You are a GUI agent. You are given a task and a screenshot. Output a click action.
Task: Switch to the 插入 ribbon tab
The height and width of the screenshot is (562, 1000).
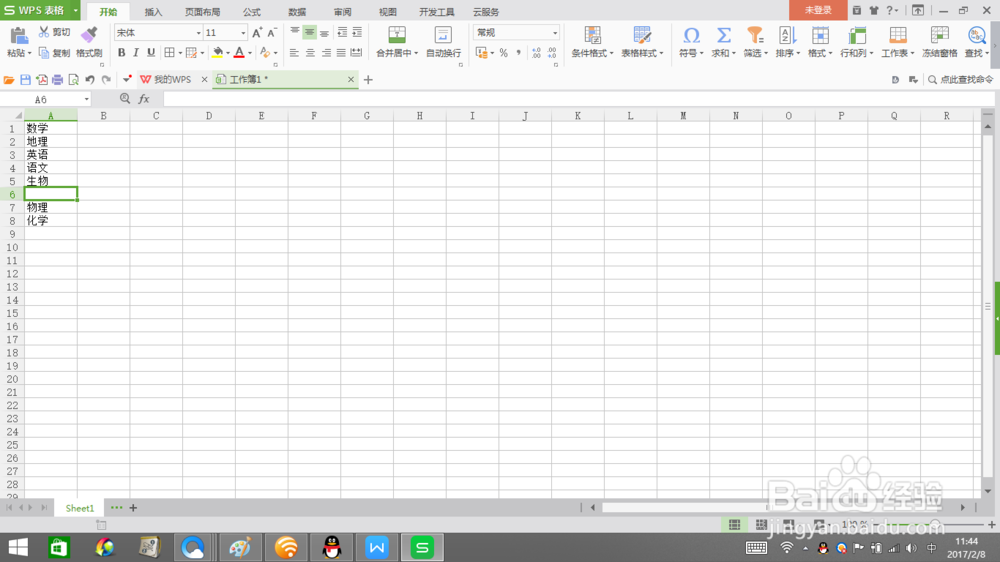[x=153, y=11]
